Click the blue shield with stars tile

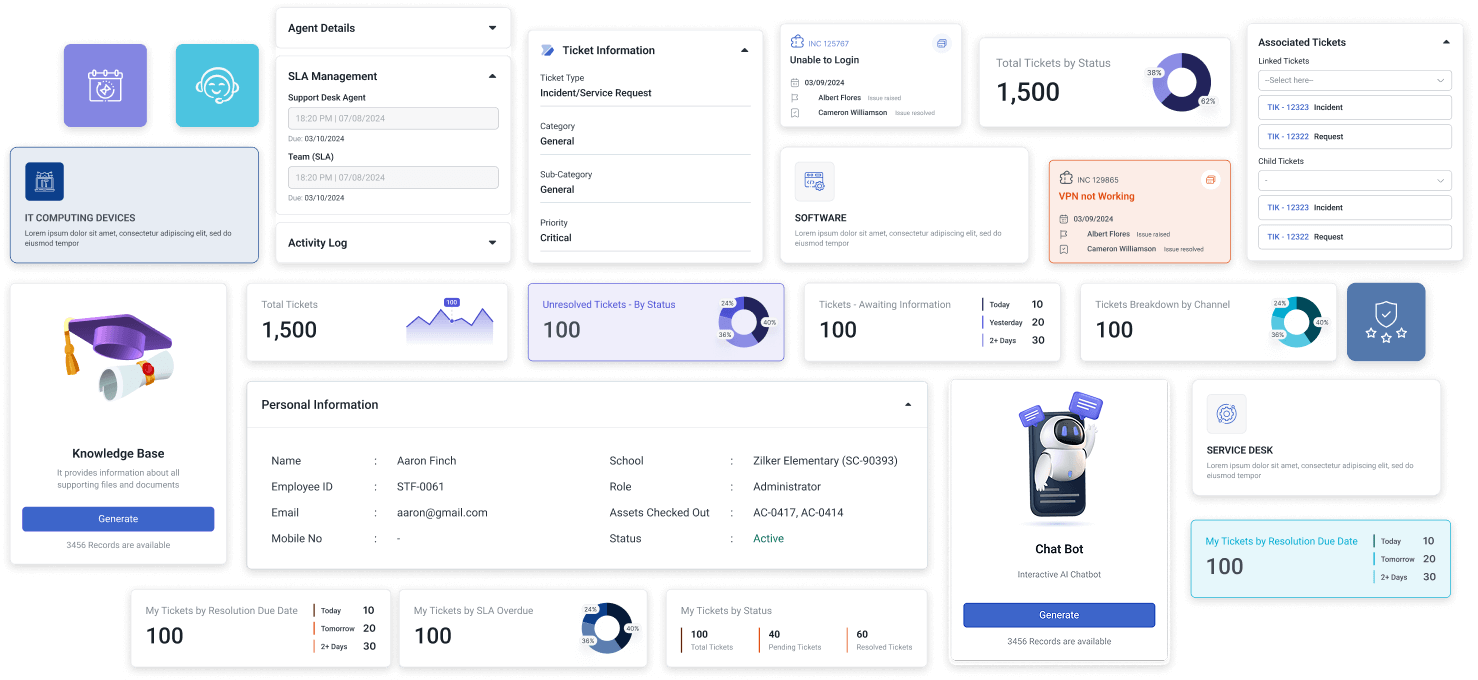coord(1386,321)
